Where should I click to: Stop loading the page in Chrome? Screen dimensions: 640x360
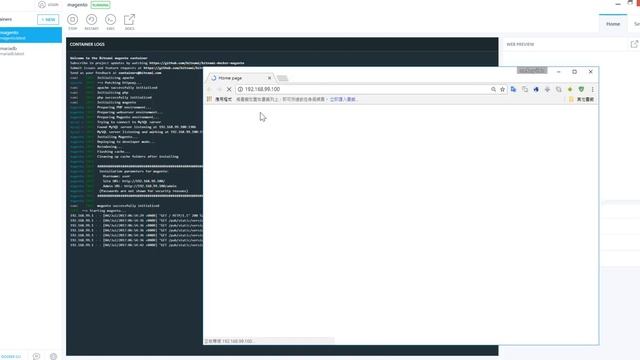(229, 89)
